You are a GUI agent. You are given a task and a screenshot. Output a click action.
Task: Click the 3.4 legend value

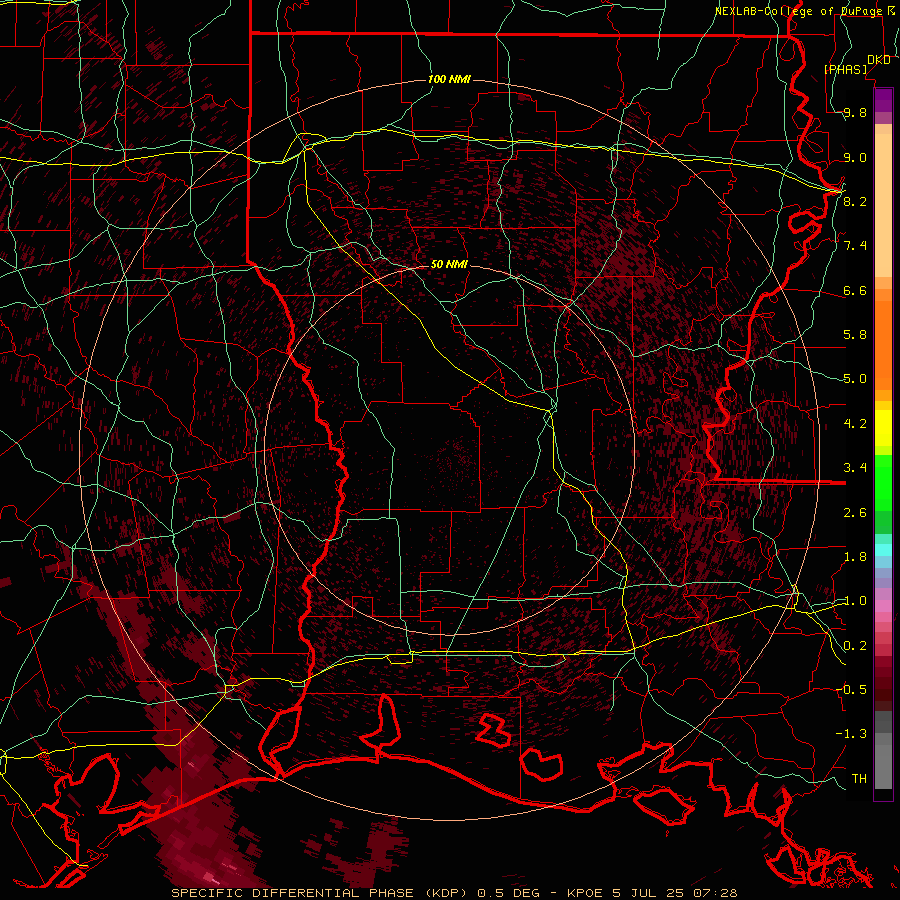point(855,468)
